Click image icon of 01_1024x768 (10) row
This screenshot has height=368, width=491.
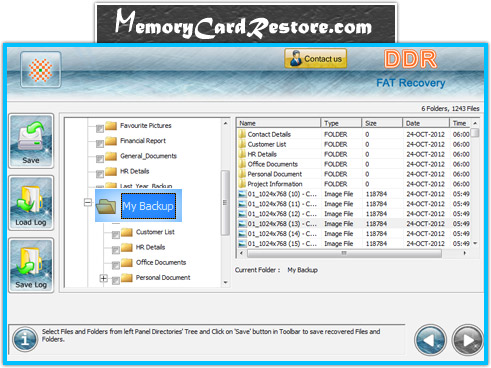(x=242, y=194)
